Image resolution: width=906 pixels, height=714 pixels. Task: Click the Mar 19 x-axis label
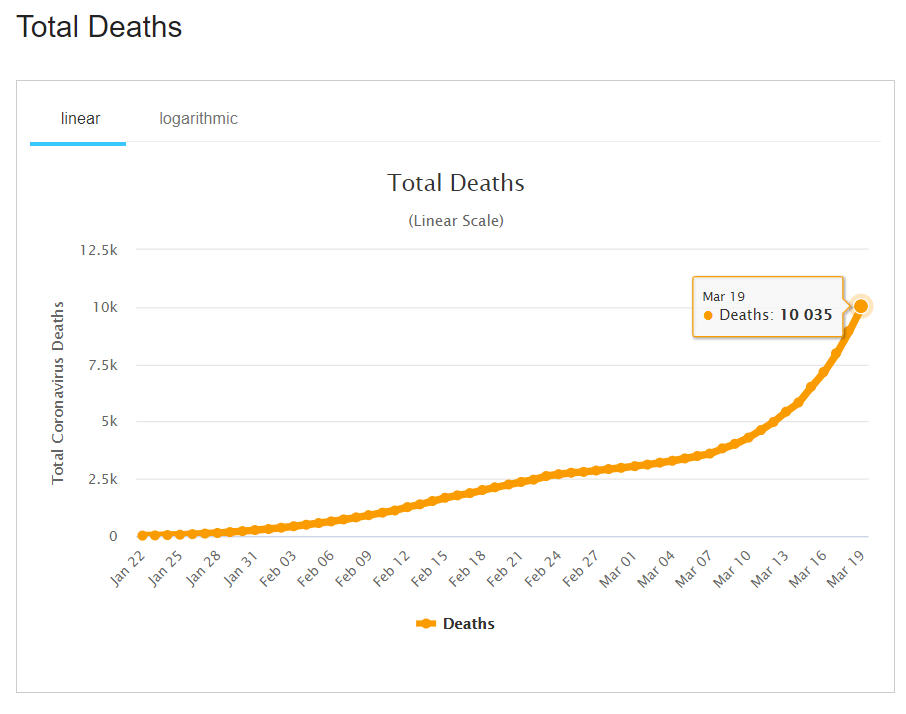[843, 568]
